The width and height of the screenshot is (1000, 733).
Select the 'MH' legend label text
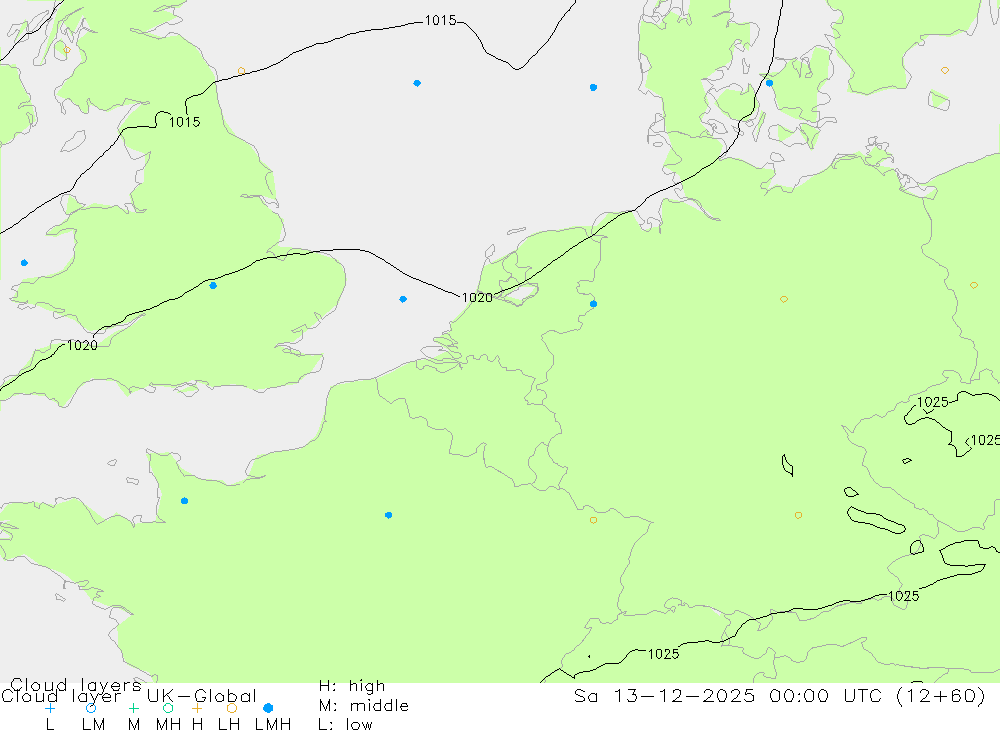(x=168, y=725)
